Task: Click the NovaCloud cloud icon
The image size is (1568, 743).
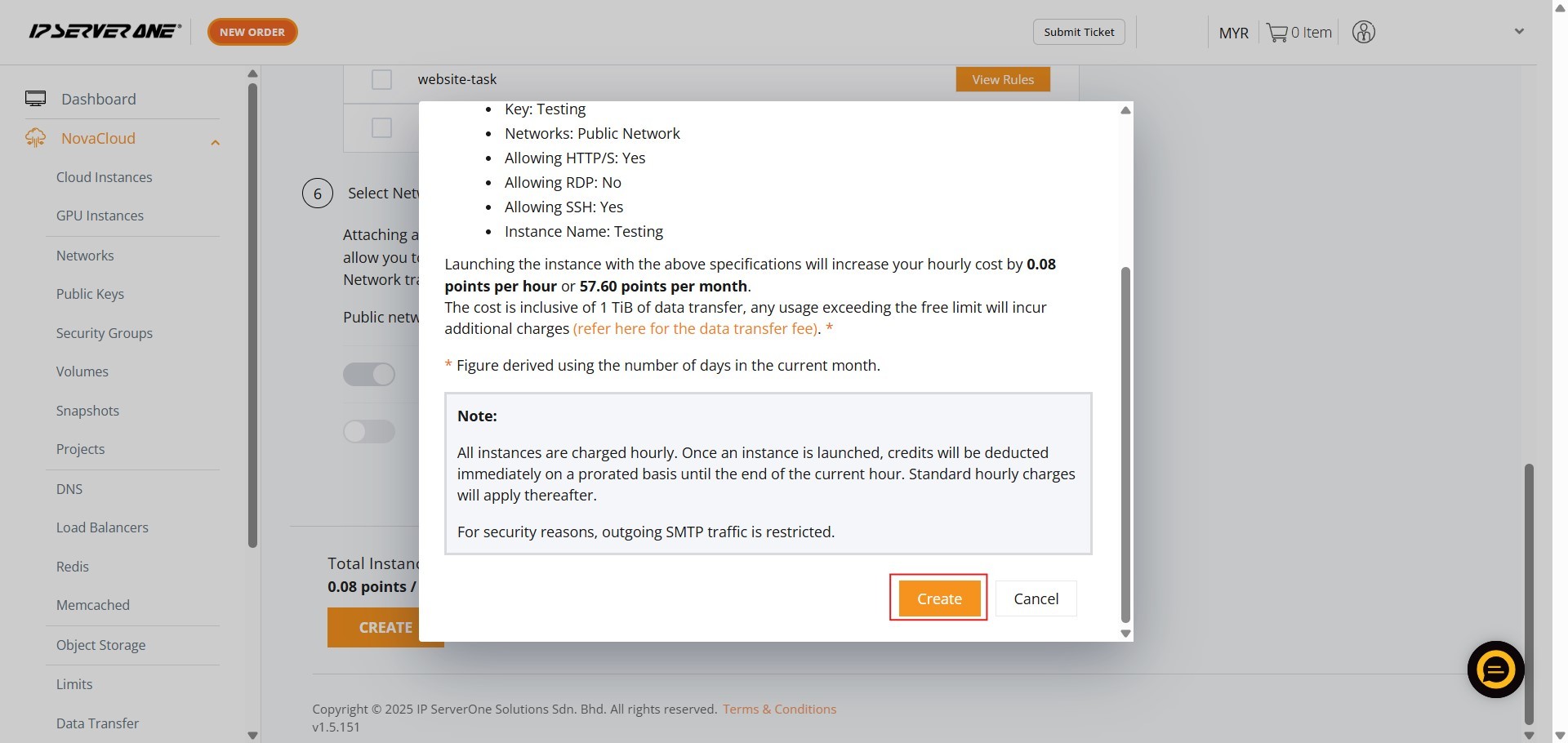Action: (35, 138)
